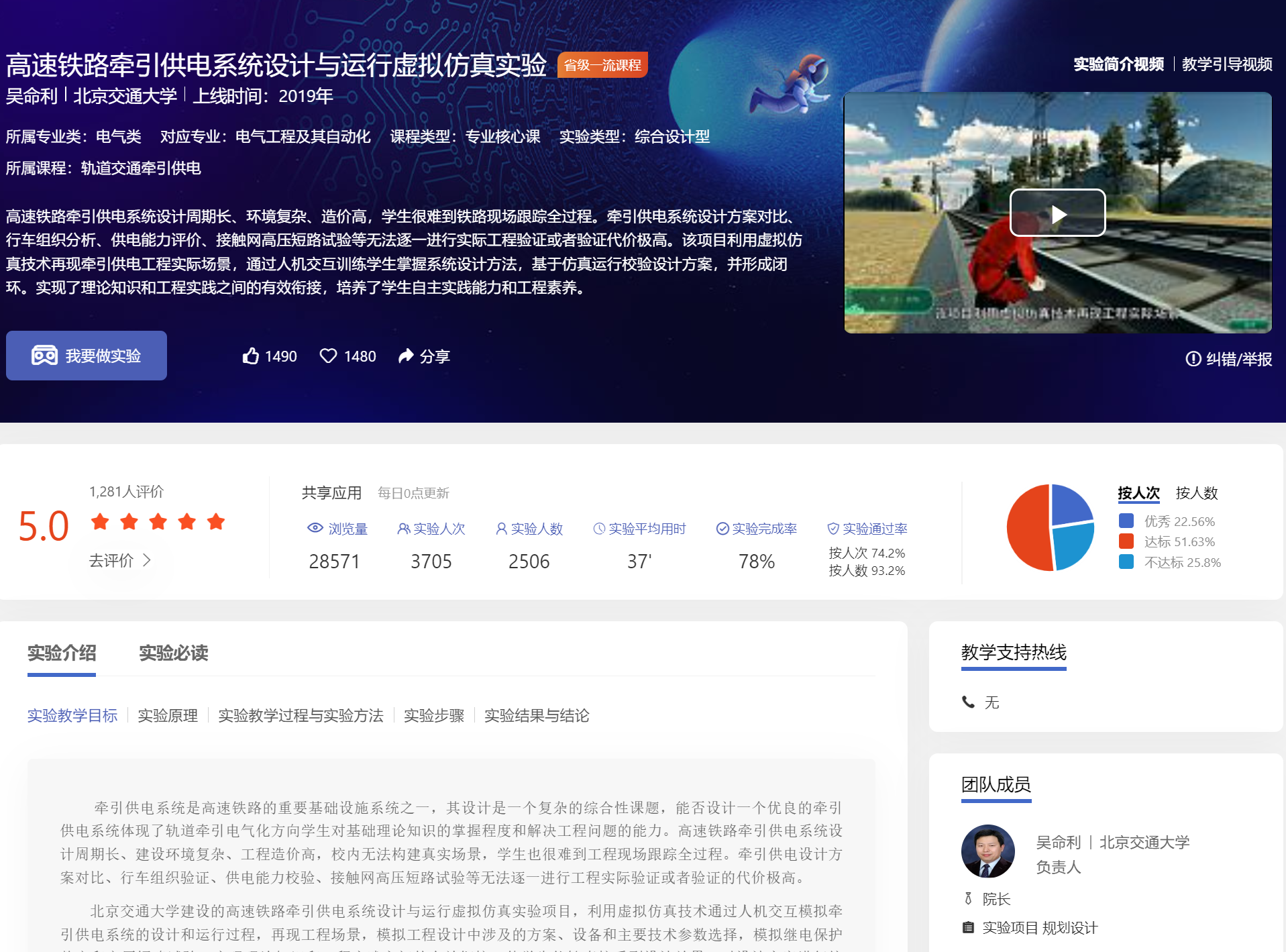1286x952 pixels.
Task: Click the clock icon beside 实验平均用时
Action: click(599, 529)
